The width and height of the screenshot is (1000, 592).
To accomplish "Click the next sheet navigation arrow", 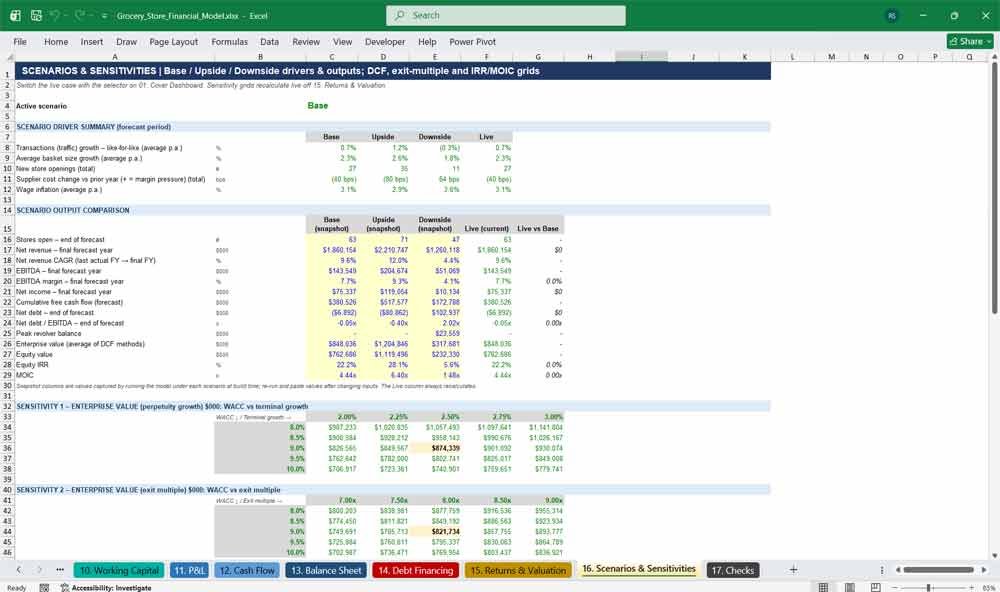I will point(40,570).
